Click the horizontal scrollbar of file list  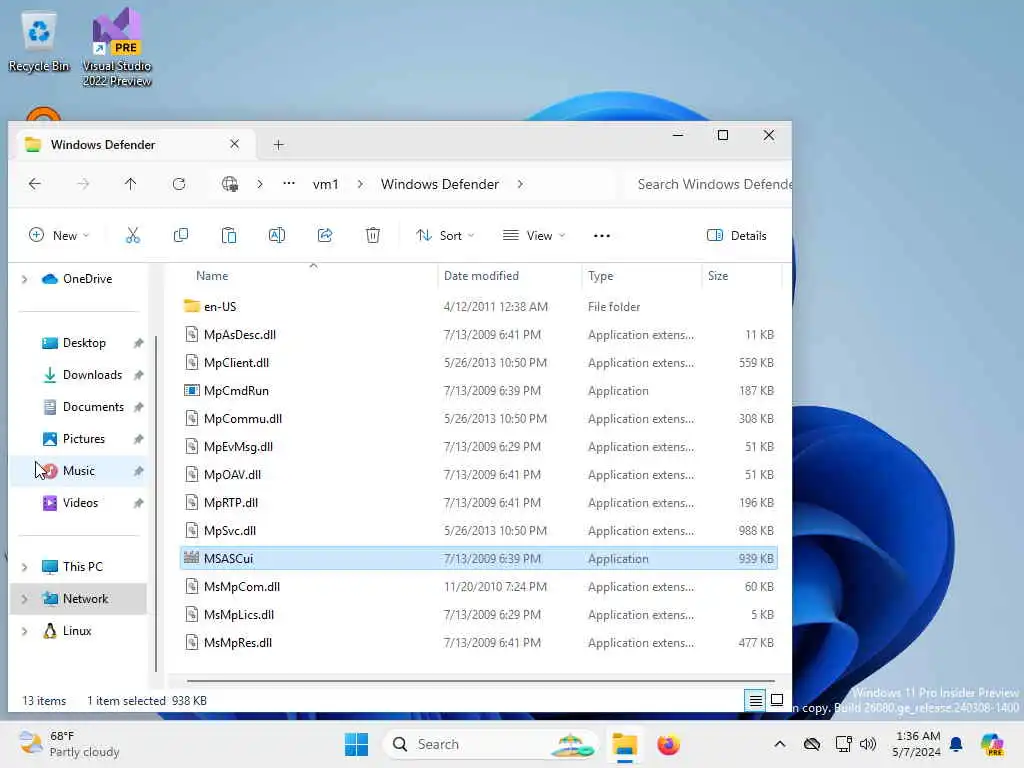481,680
